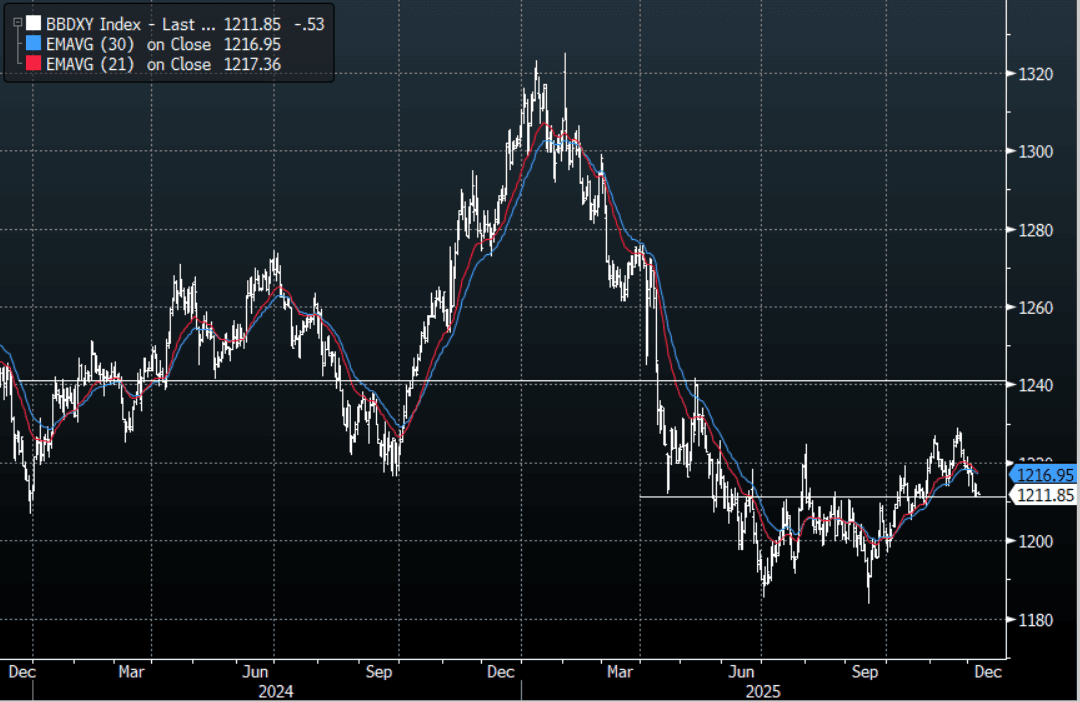Viewport: 1080px width, 702px height.
Task: Collapse the BBDXY Index legend tree
Action: [17, 22]
